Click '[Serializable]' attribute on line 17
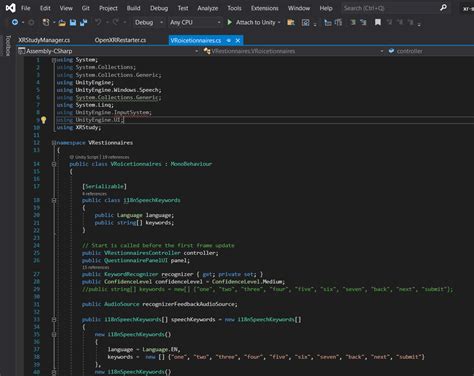The image size is (474, 376). [x=104, y=186]
